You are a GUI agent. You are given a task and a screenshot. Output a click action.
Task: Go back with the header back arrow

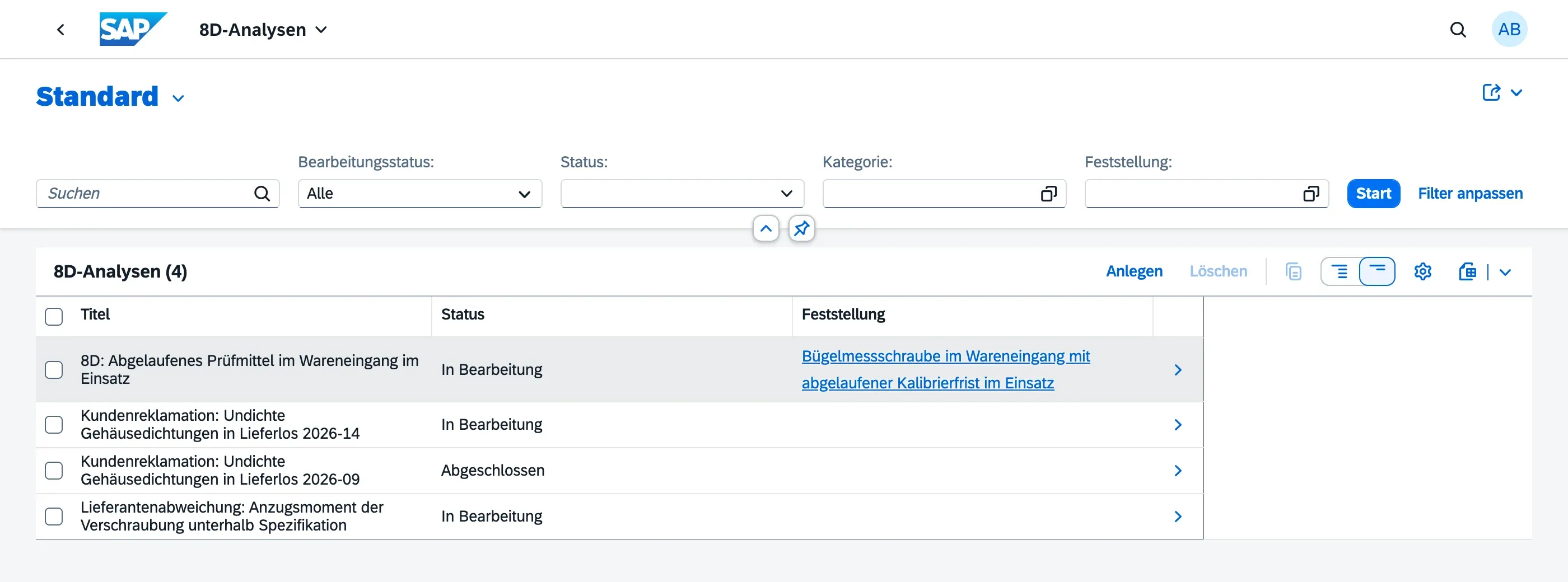tap(60, 30)
